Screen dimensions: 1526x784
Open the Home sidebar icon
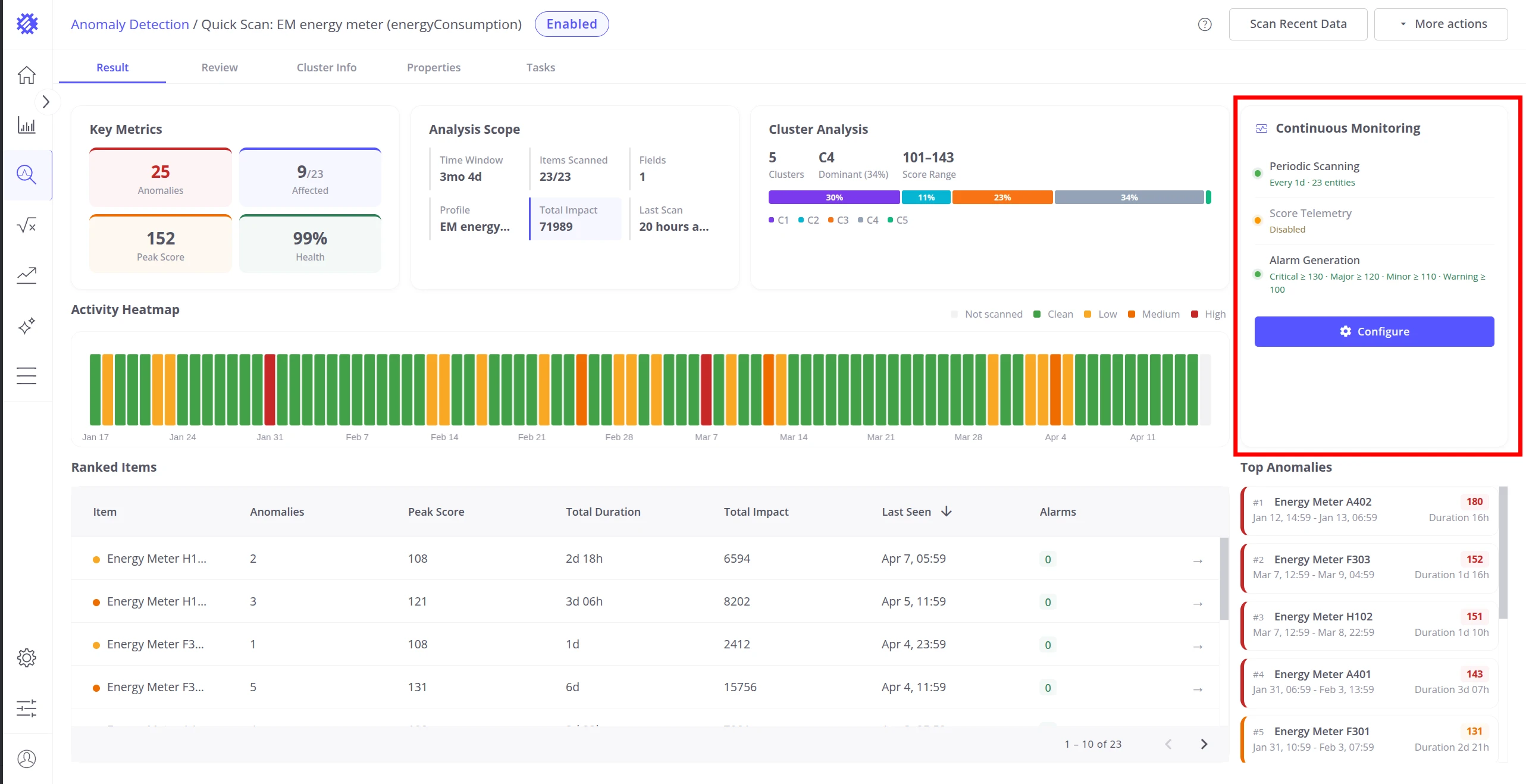coord(26,75)
